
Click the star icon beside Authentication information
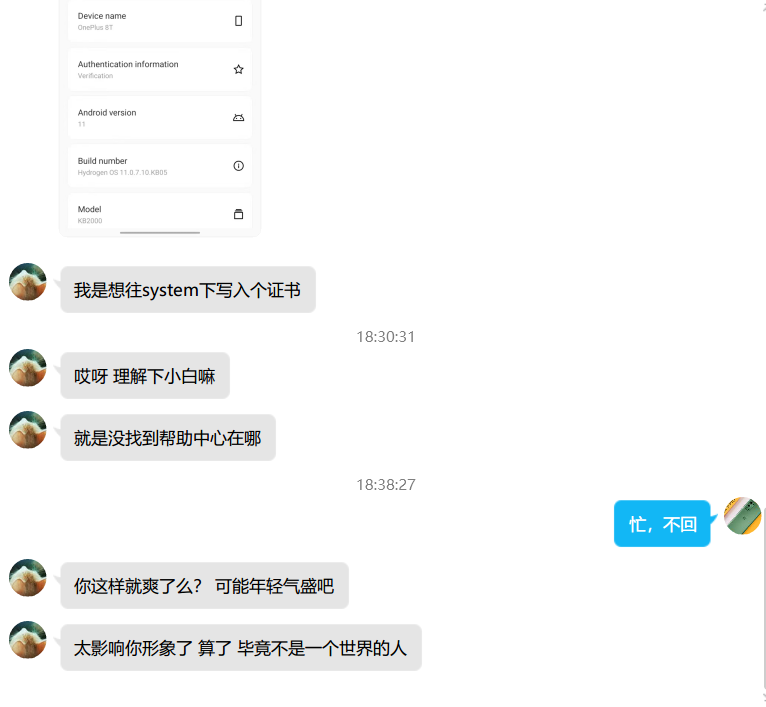tap(238, 69)
